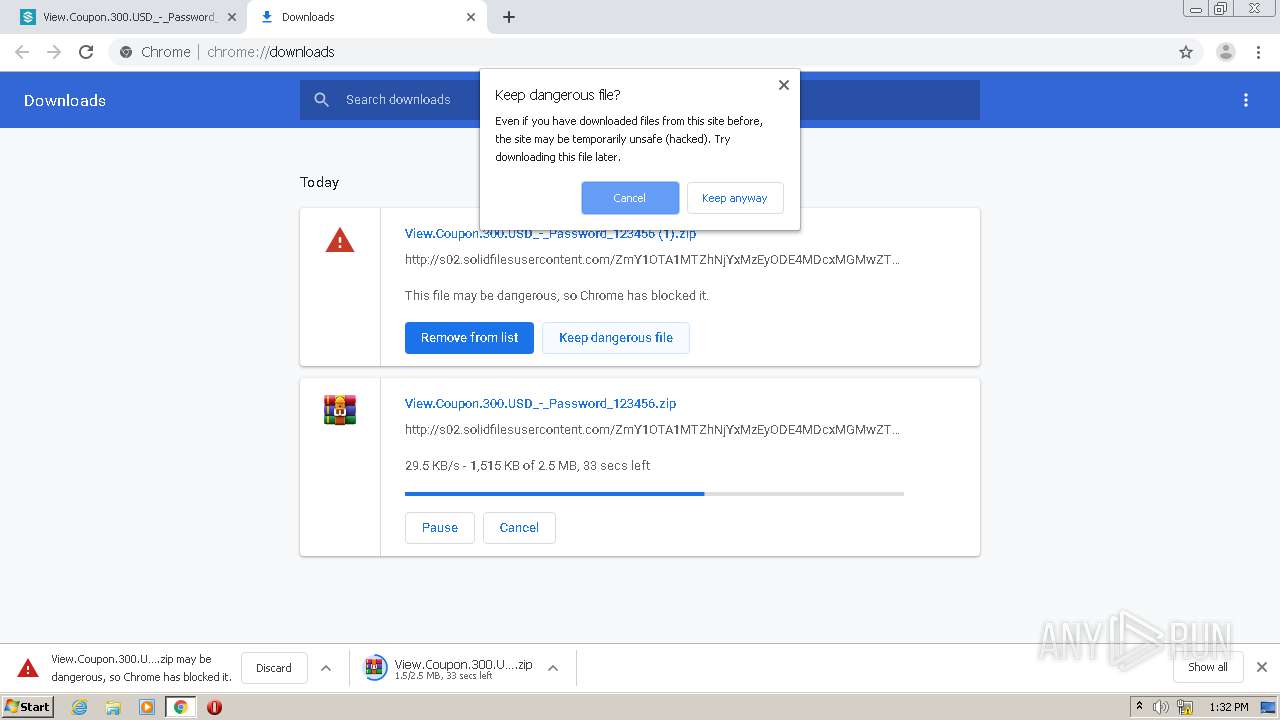
Task: Open the Windows Start menu
Action: coord(28,707)
